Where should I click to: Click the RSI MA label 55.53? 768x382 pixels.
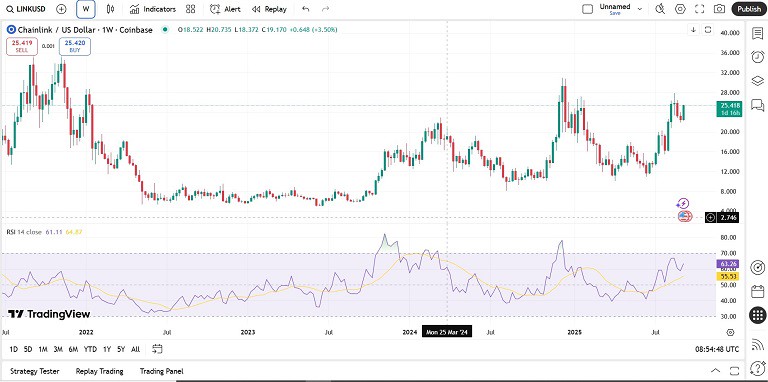(x=729, y=277)
